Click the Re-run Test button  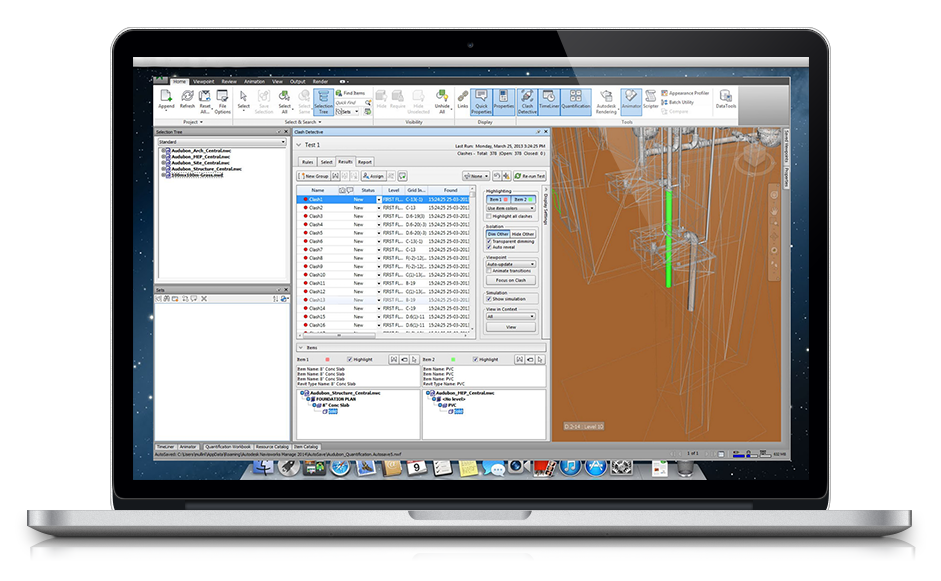(530, 176)
